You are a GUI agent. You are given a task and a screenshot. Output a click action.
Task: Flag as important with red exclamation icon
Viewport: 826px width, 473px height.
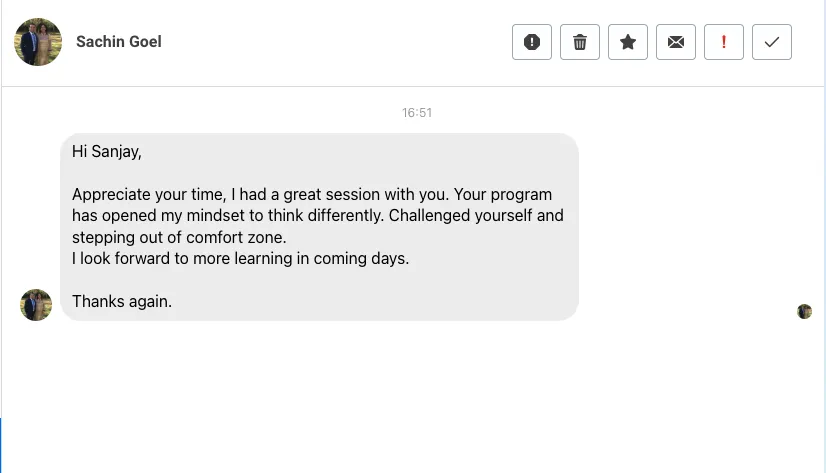point(723,42)
